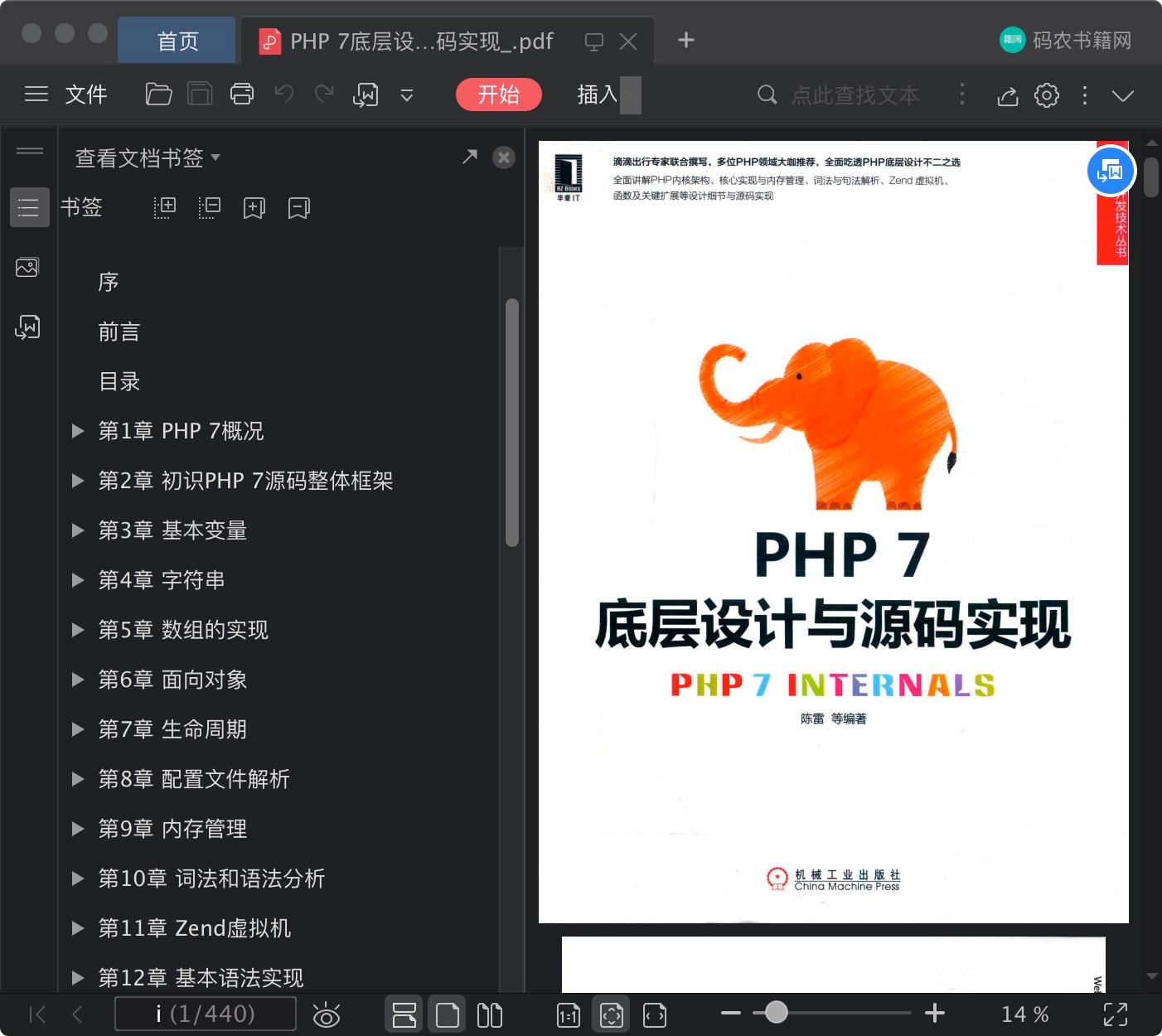
Task: Open the 序 bookmark
Action: 109,282
